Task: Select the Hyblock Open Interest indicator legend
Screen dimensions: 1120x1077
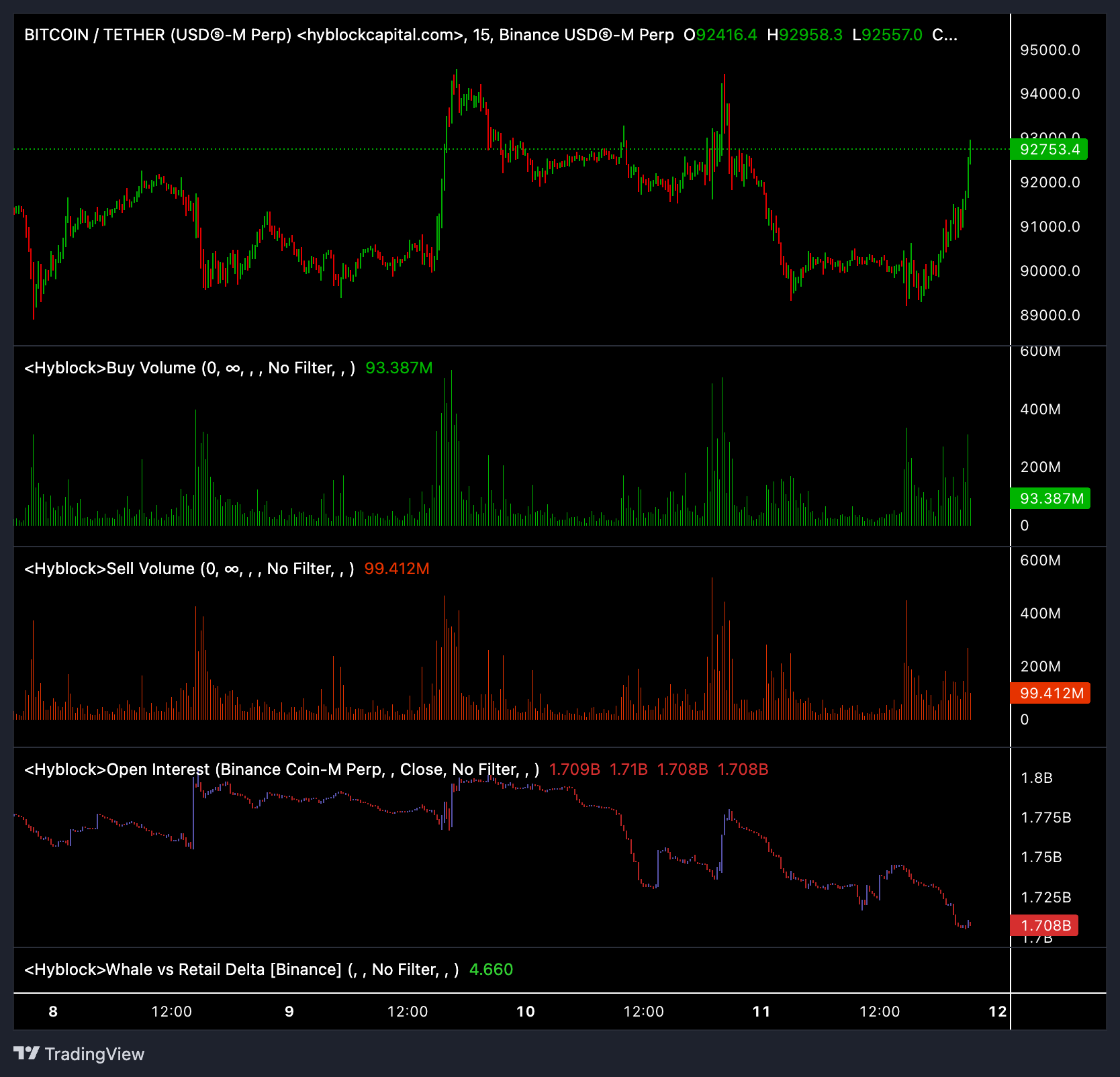Action: coord(282,769)
